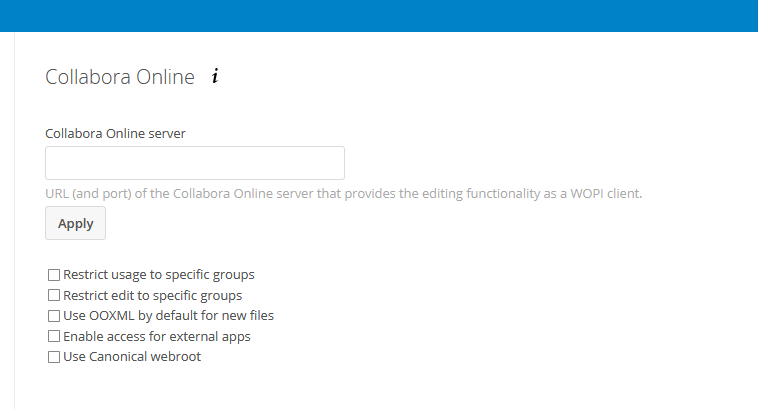Tick Restrict edit to specific groups
Viewport: 758px width, 409px height.
point(54,295)
